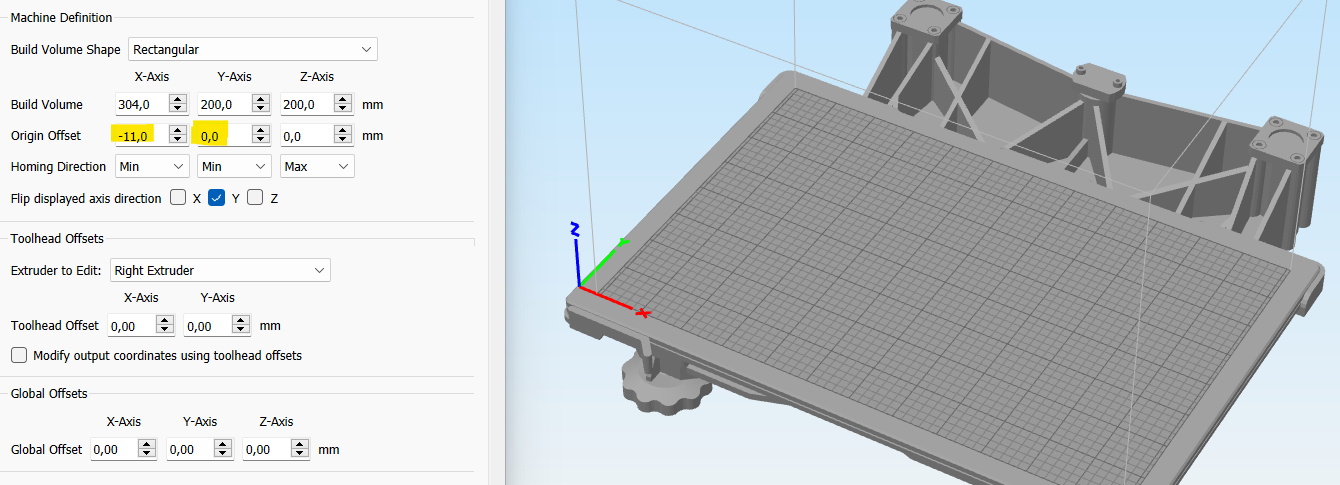The height and width of the screenshot is (485, 1340).
Task: Increase the Origin Offset Y-Axis with up arrow
Action: [x=261, y=130]
